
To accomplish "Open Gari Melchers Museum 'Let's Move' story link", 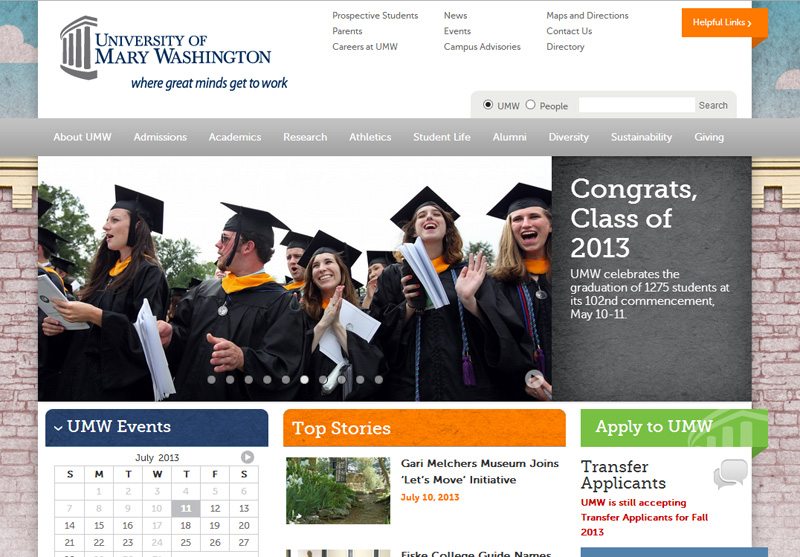I will coord(480,471).
